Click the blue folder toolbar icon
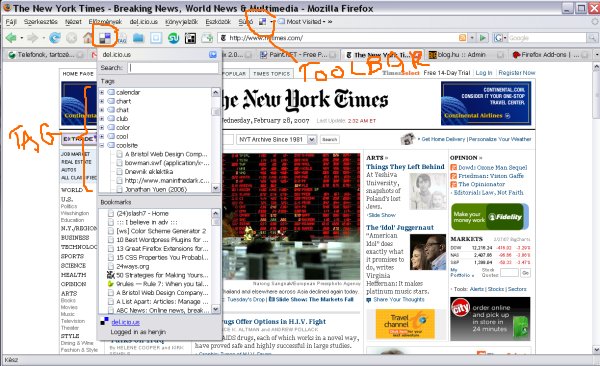 pyautogui.click(x=138, y=38)
